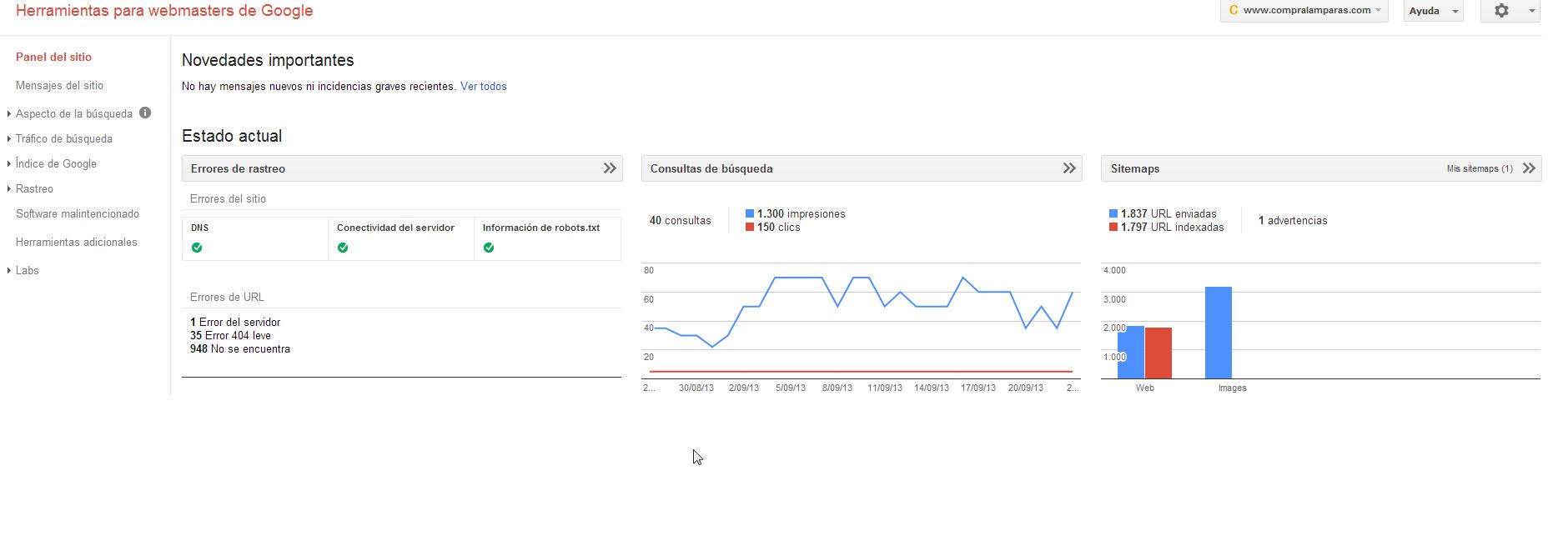Expand the Índice de Google section
The height and width of the screenshot is (546, 1568).
click(x=56, y=163)
